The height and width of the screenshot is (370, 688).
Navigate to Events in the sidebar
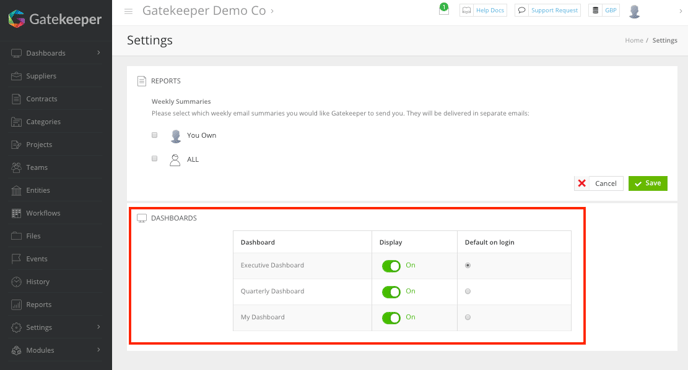[36, 259]
